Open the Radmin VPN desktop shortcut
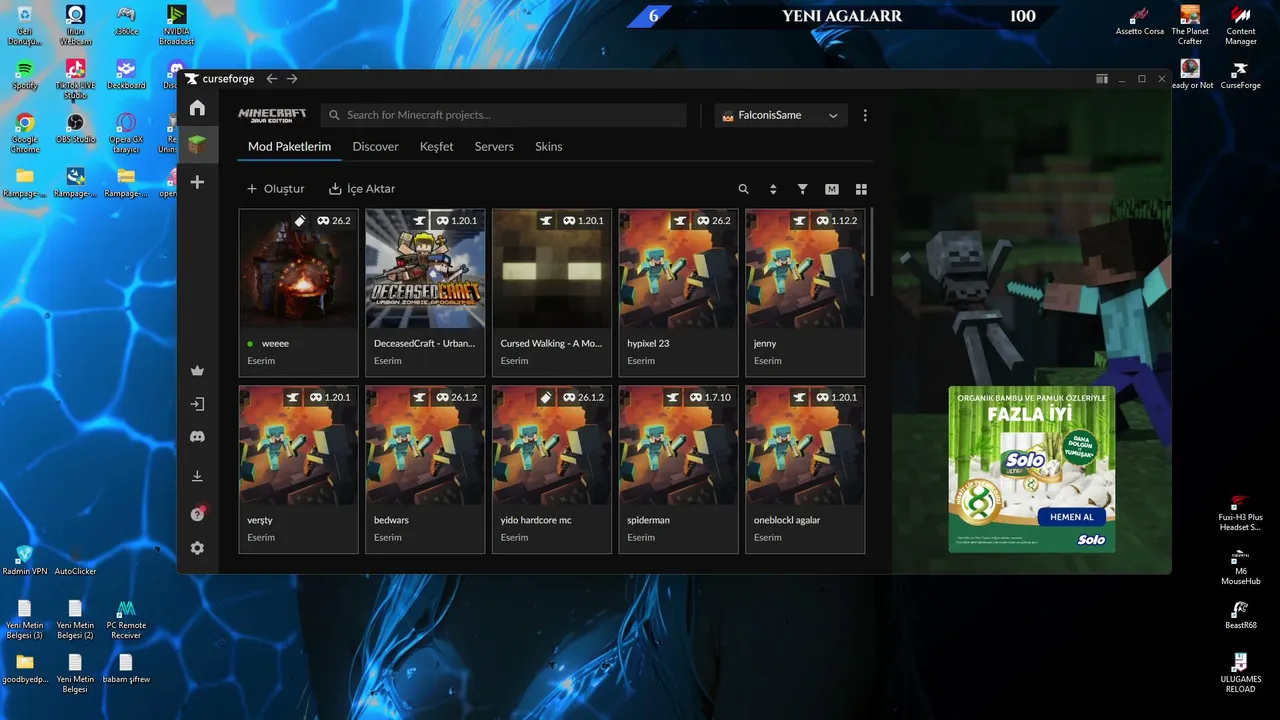1280x720 pixels. tap(25, 560)
